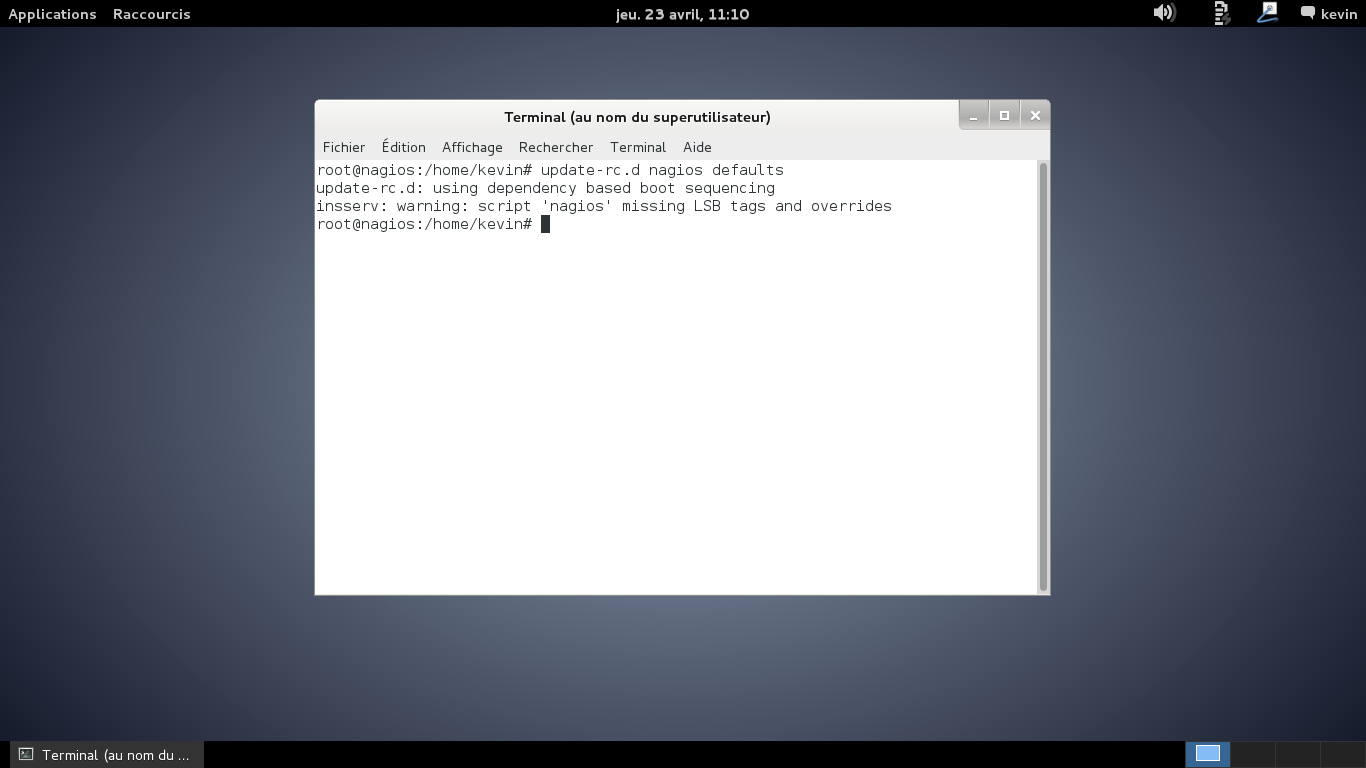Click the 'update-rc.d nagios defaults' command text
The image size is (1366, 768).
pyautogui.click(x=662, y=170)
